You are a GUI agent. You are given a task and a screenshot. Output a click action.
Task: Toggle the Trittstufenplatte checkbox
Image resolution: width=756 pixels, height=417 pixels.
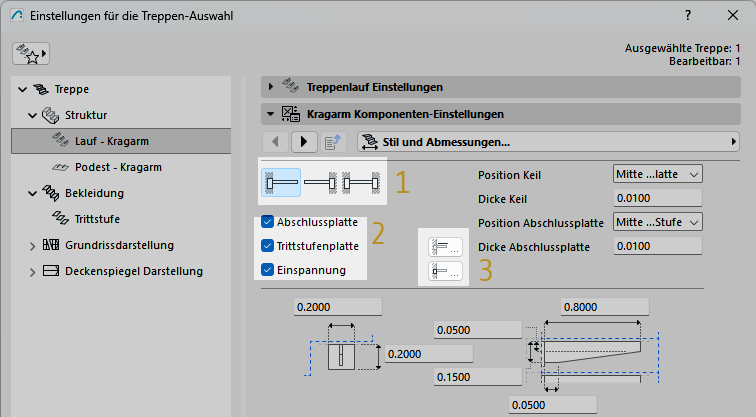point(267,246)
